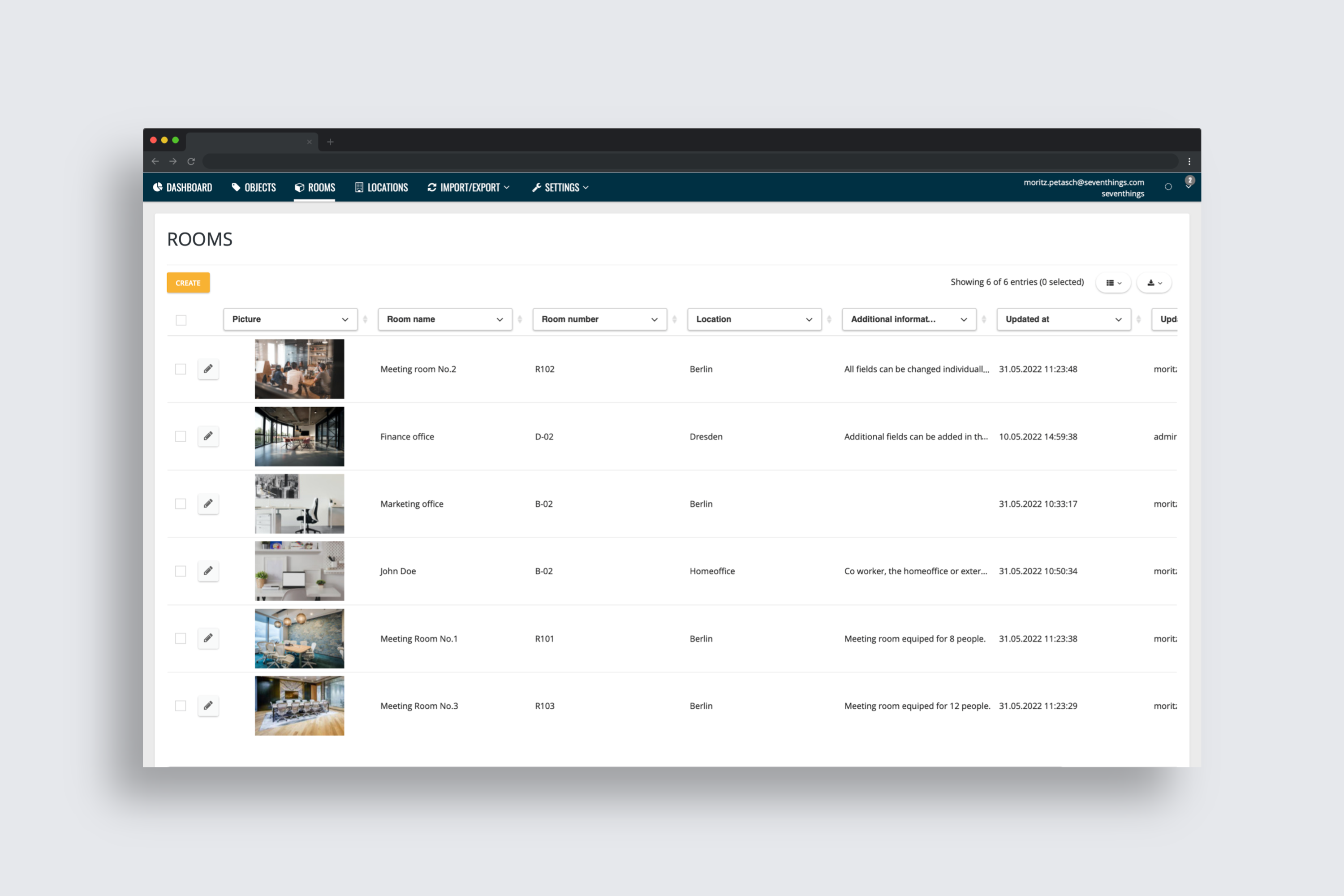Click the browser address bar
This screenshot has height=896, width=1344.
690,161
